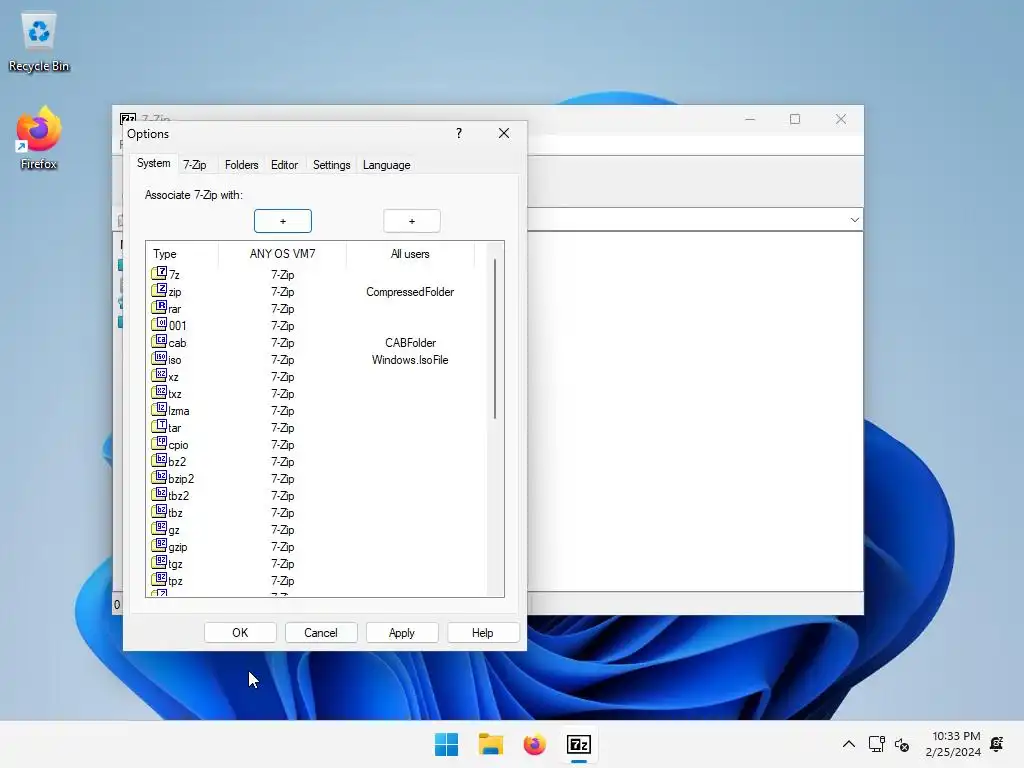Viewport: 1024px width, 768px height.
Task: Click the ANY OS VM7 column header
Action: coord(282,254)
